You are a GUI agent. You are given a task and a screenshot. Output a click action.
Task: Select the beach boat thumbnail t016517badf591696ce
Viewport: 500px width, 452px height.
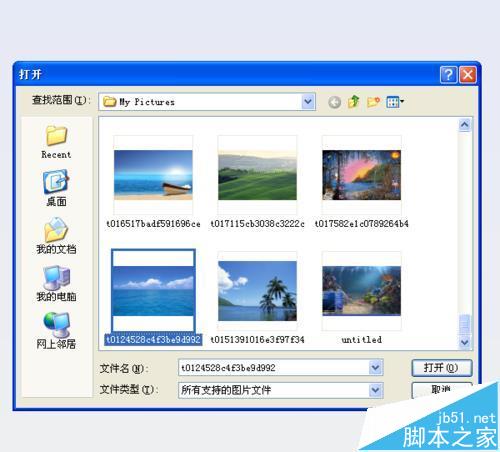coord(153,175)
